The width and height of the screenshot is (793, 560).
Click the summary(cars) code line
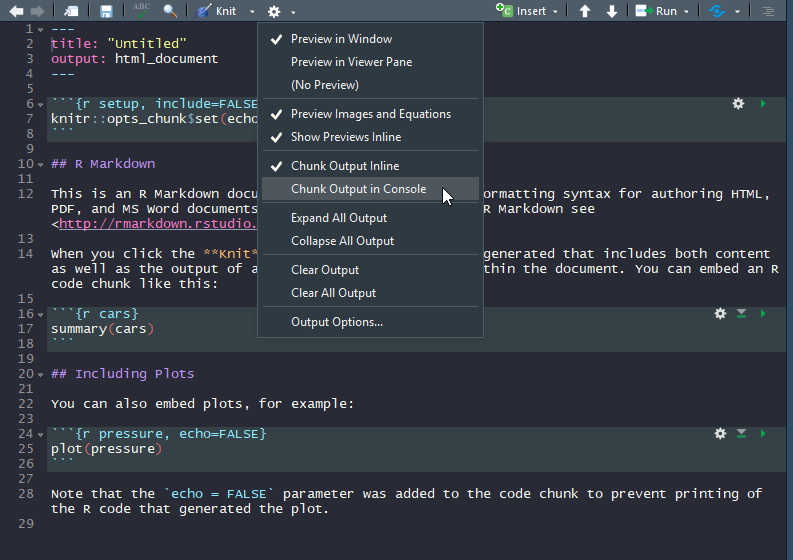point(103,329)
